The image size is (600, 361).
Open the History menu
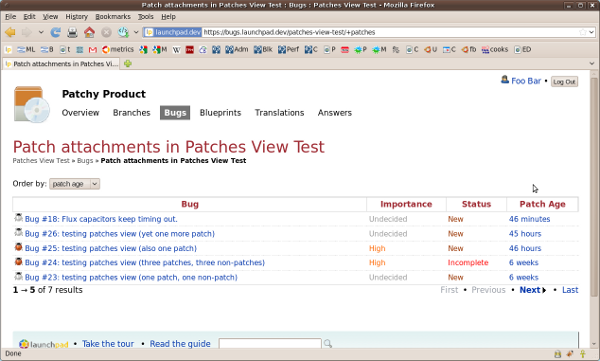[x=77, y=16]
